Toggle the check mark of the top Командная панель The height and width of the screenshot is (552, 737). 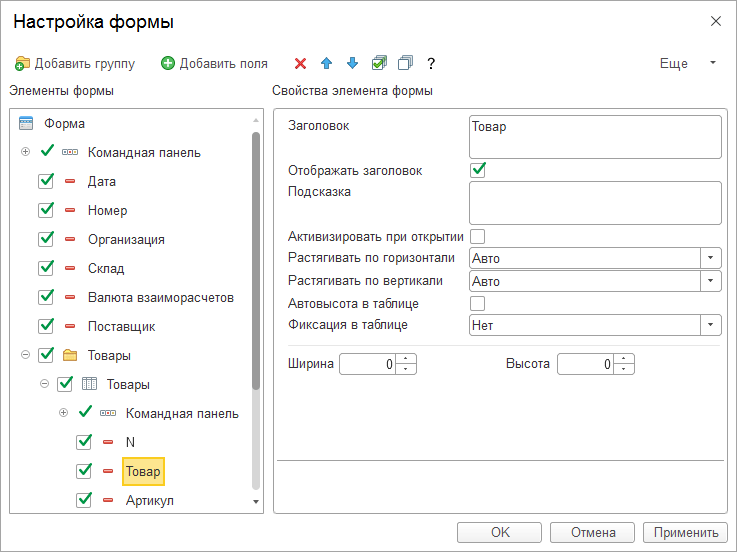click(47, 151)
